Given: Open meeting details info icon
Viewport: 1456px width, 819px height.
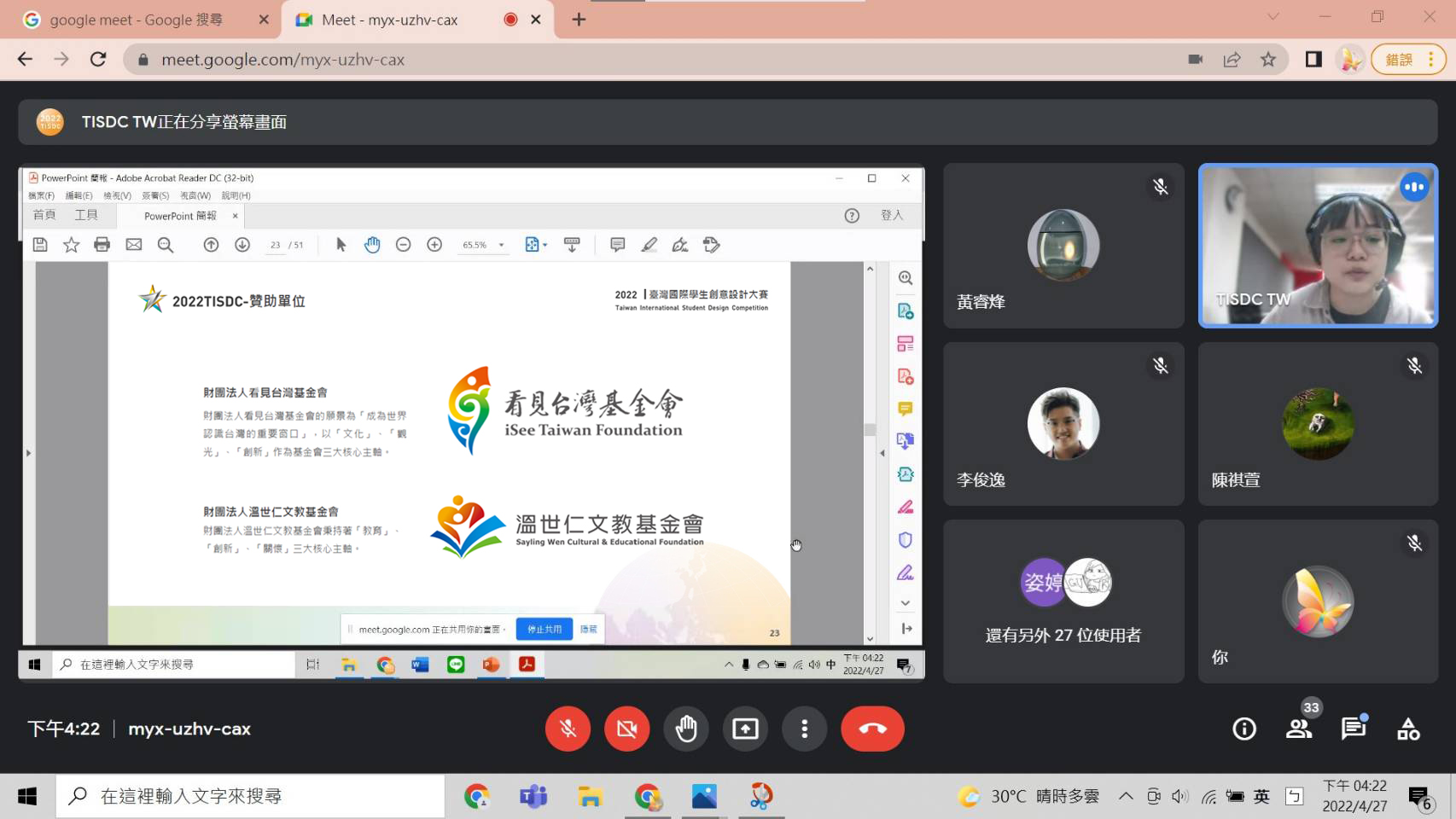Looking at the screenshot, I should pyautogui.click(x=1243, y=729).
